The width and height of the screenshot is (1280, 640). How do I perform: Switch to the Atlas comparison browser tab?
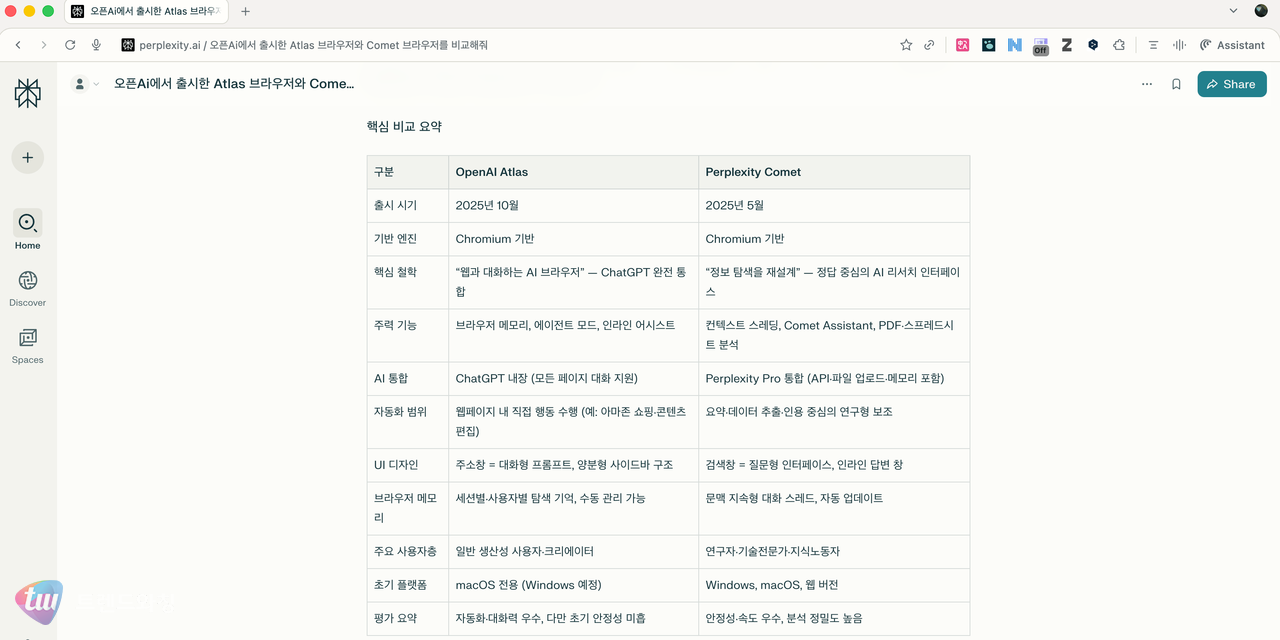(150, 11)
